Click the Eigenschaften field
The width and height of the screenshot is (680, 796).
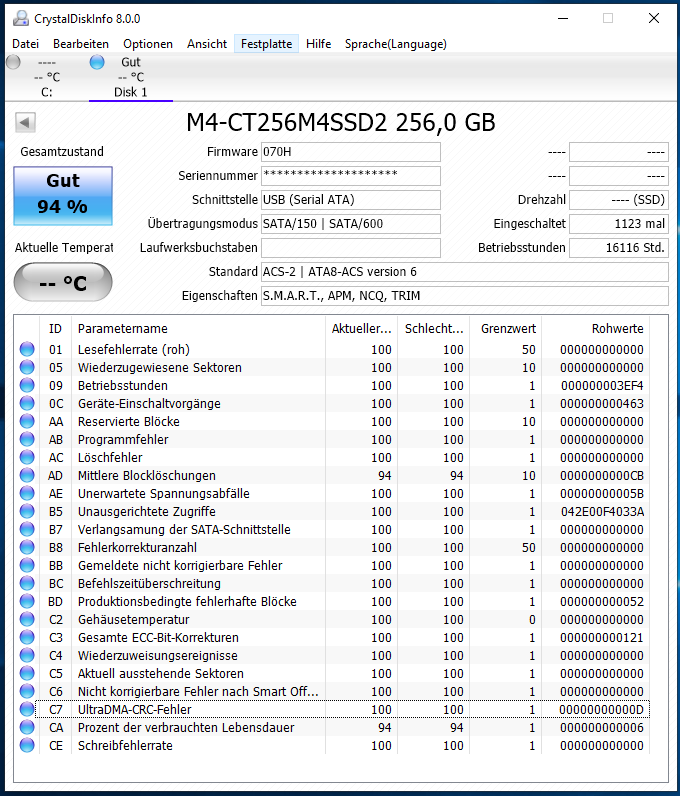465,295
